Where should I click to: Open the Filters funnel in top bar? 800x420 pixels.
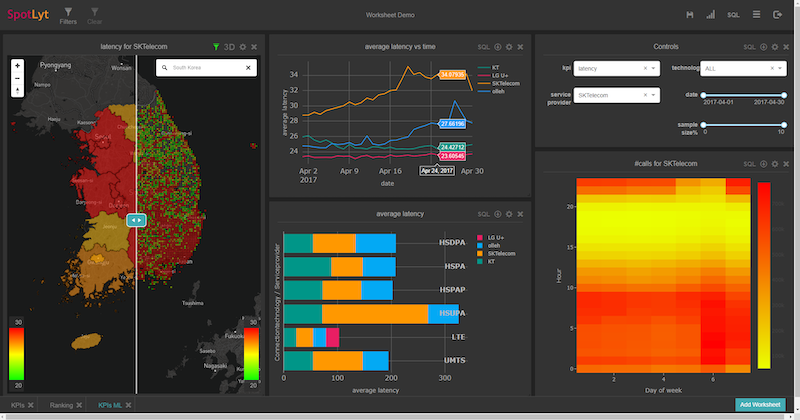[68, 15]
